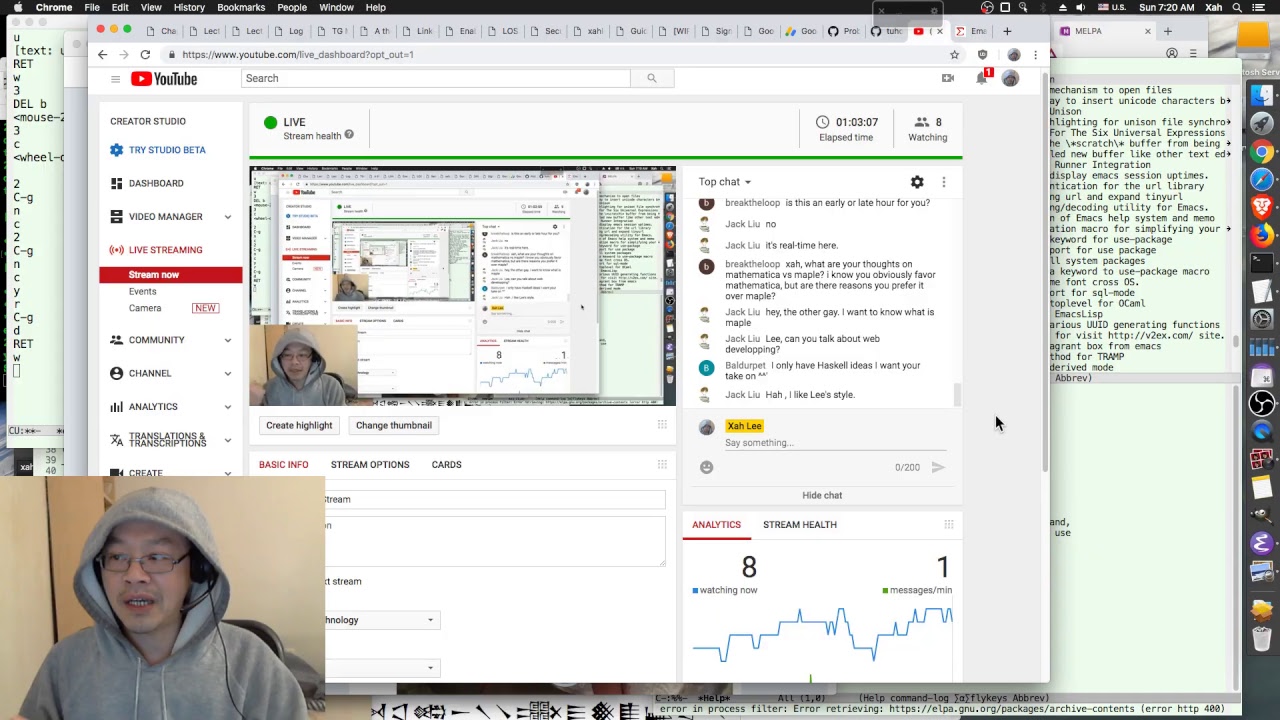The width and height of the screenshot is (1280, 720).
Task: Go to Dashboard in Creator Studio
Action: [156, 183]
